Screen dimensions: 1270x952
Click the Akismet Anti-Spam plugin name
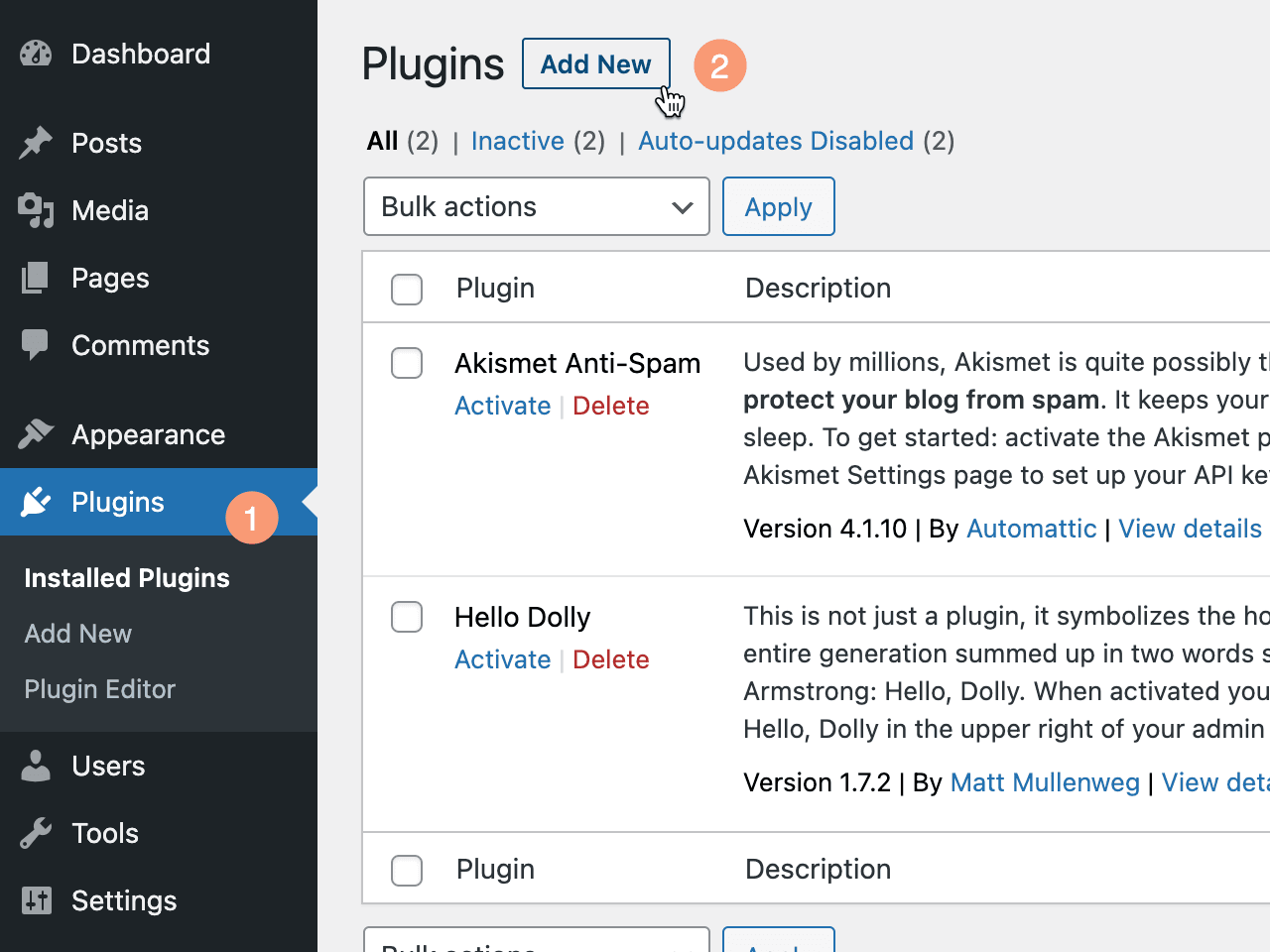(577, 363)
